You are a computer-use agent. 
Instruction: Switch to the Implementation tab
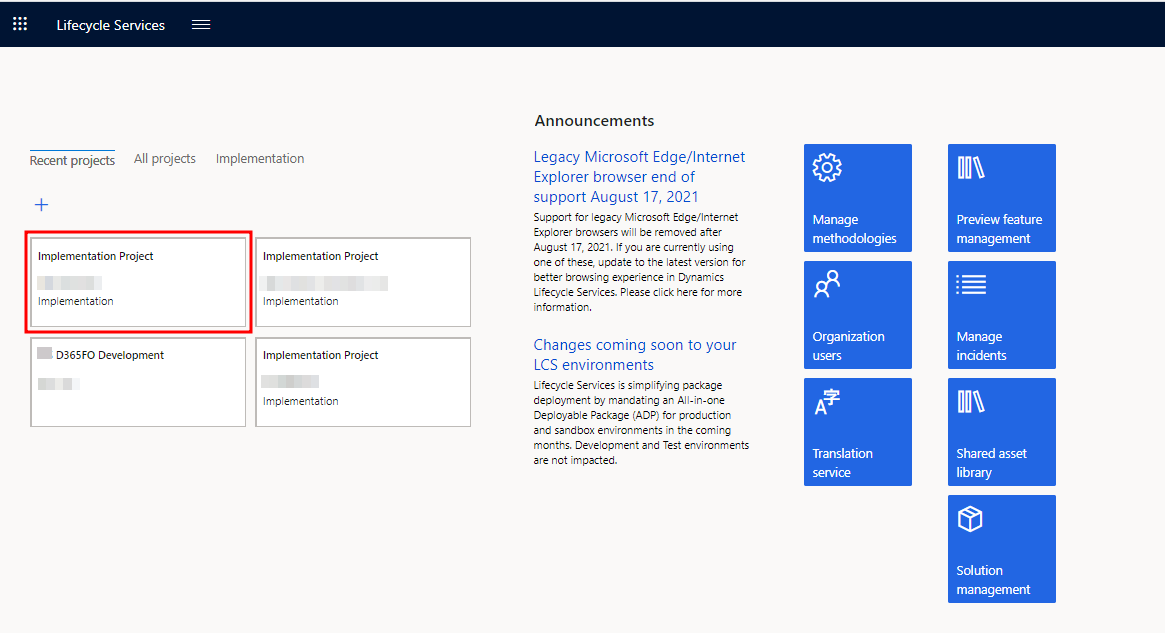coord(260,159)
